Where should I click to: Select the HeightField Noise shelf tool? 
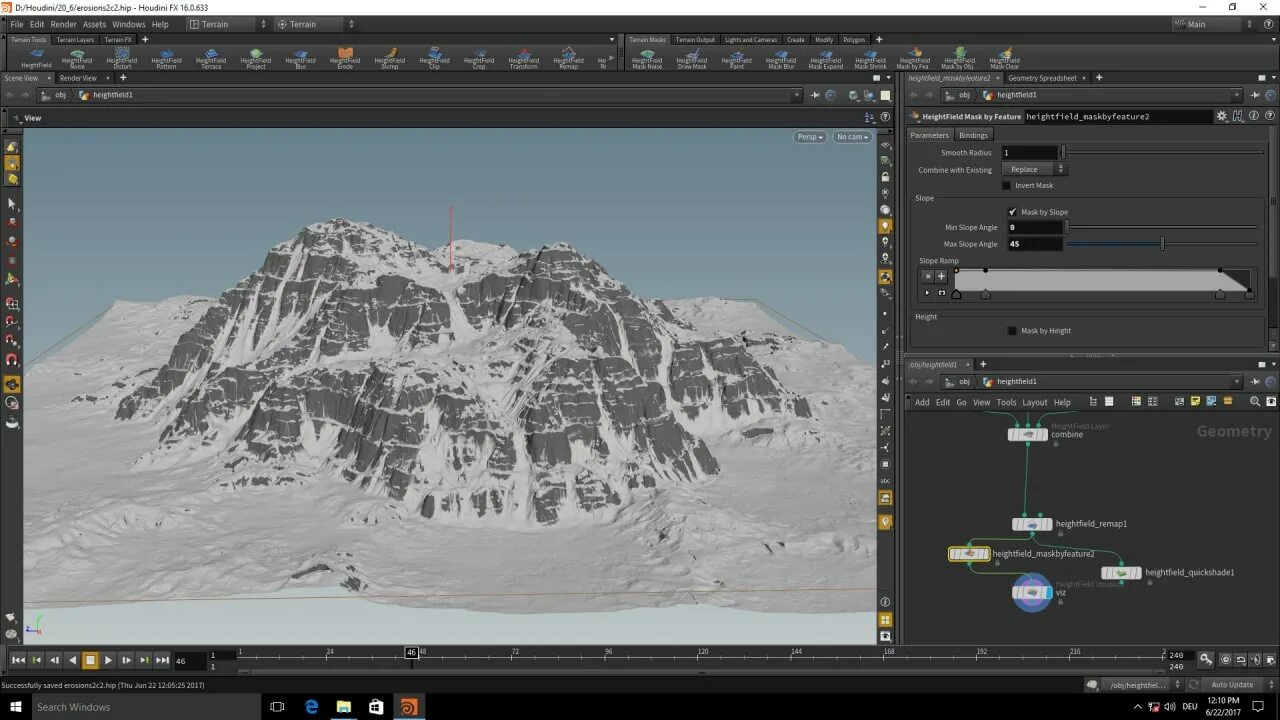77,59
